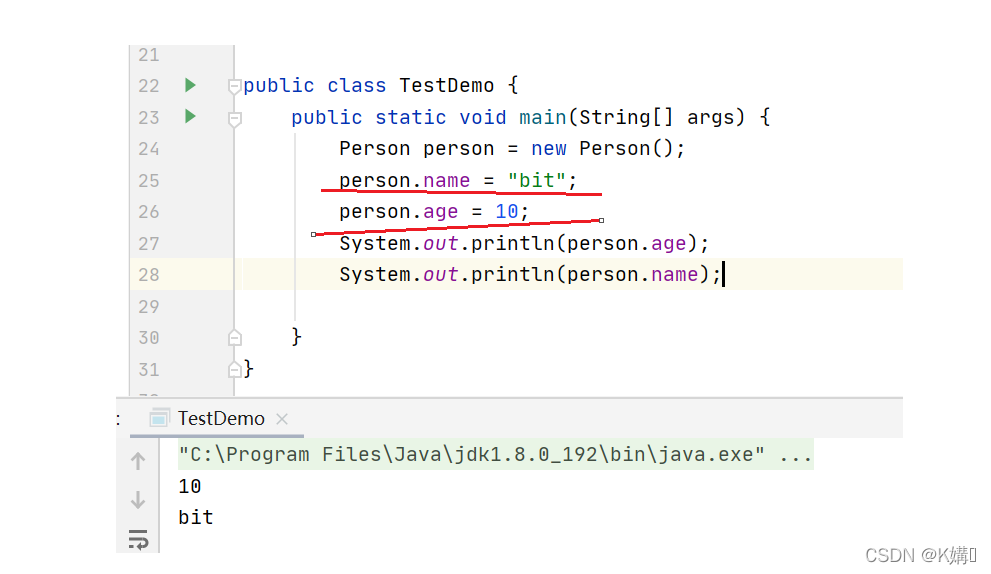The width and height of the screenshot is (991, 574).
Task: Click 'new' keyword on line 24
Action: (x=549, y=149)
